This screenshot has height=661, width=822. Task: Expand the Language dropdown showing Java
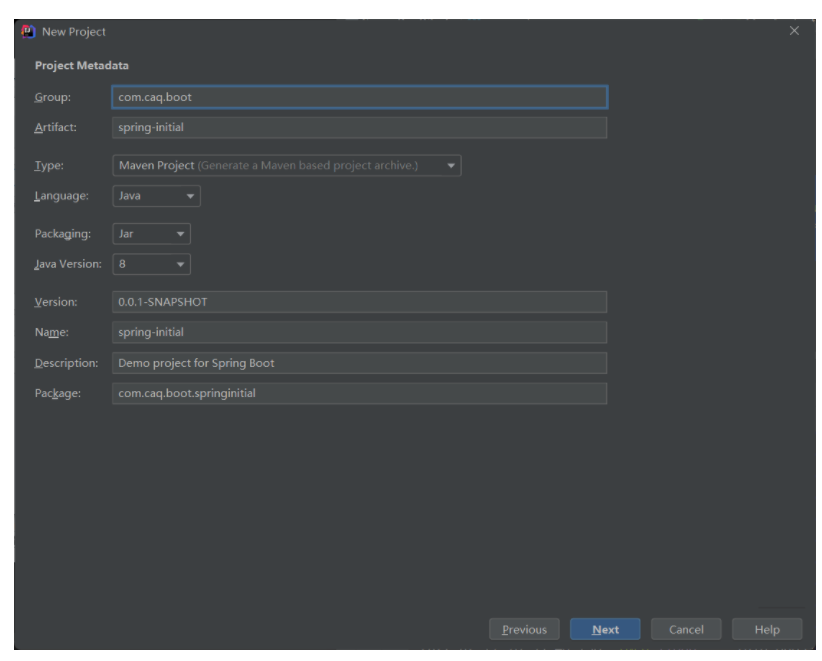[x=156, y=197]
